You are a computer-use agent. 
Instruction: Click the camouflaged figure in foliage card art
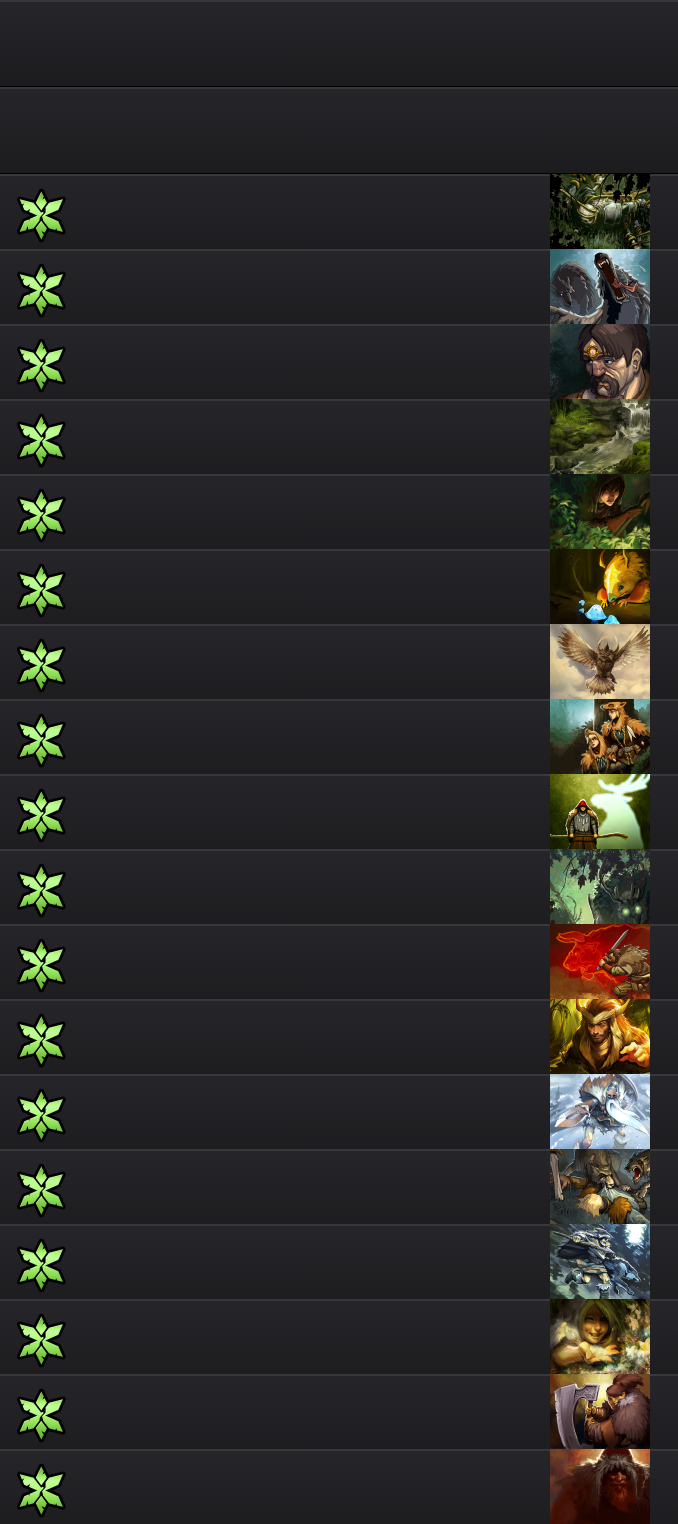pyautogui.click(x=600, y=212)
